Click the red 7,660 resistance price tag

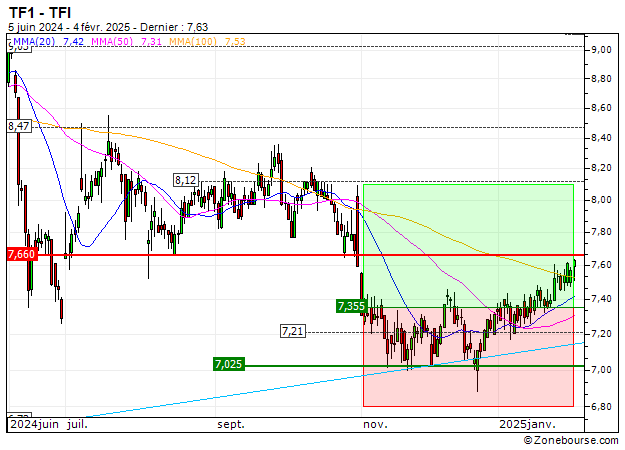[21, 255]
